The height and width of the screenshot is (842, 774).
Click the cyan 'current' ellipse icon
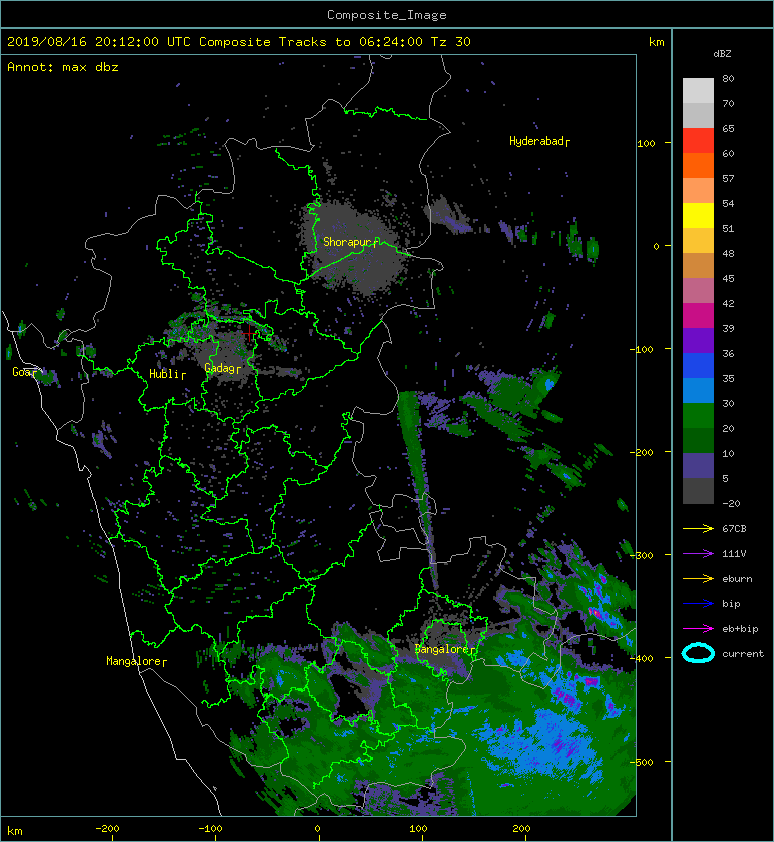tap(698, 654)
